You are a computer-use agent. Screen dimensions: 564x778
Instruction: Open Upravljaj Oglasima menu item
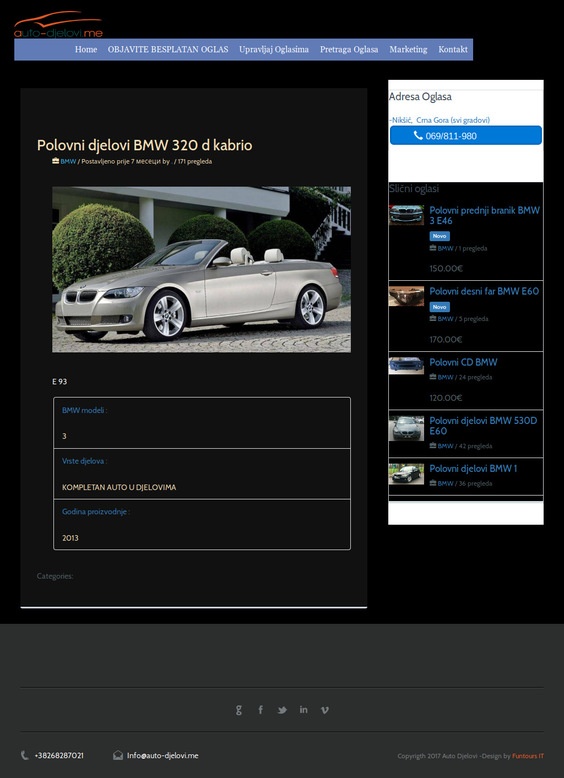point(274,50)
